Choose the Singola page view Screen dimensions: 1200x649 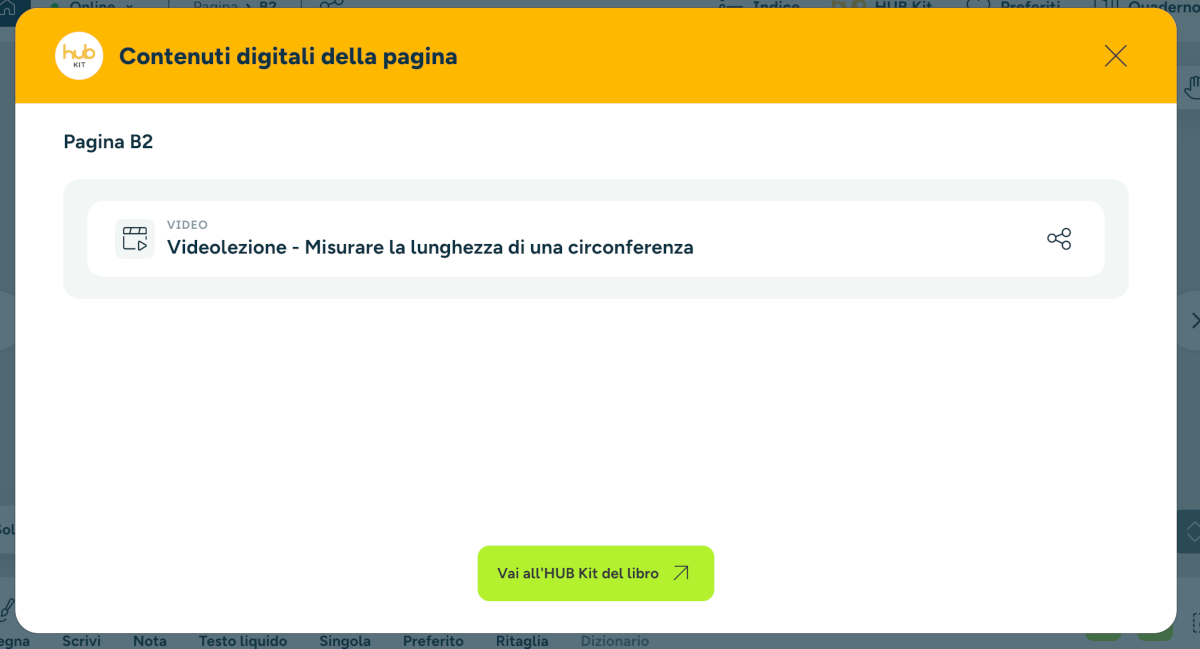[345, 641]
